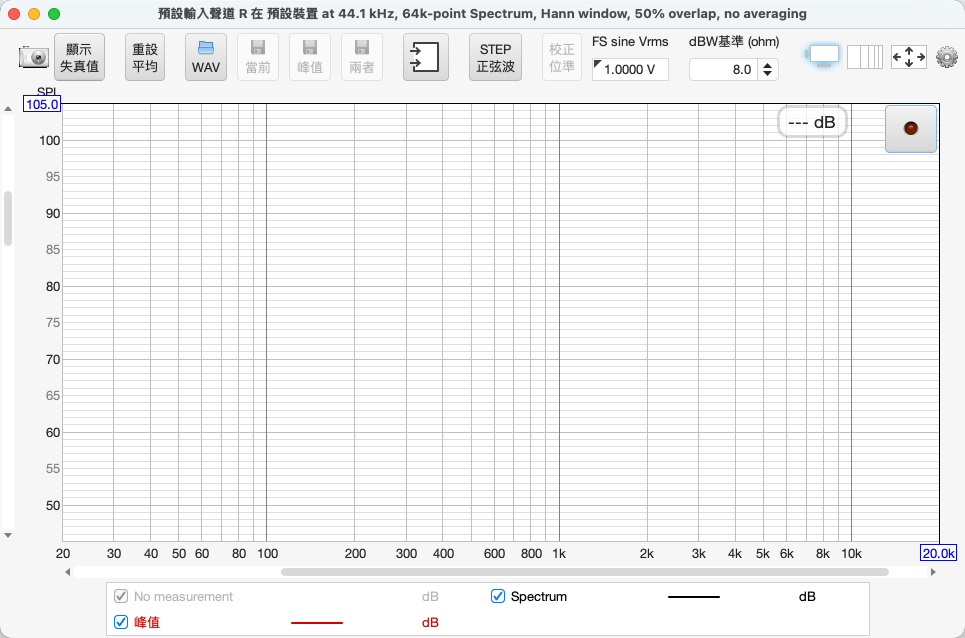Image resolution: width=965 pixels, height=638 pixels.
Task: Click the save 當前 button
Action: click(258, 57)
